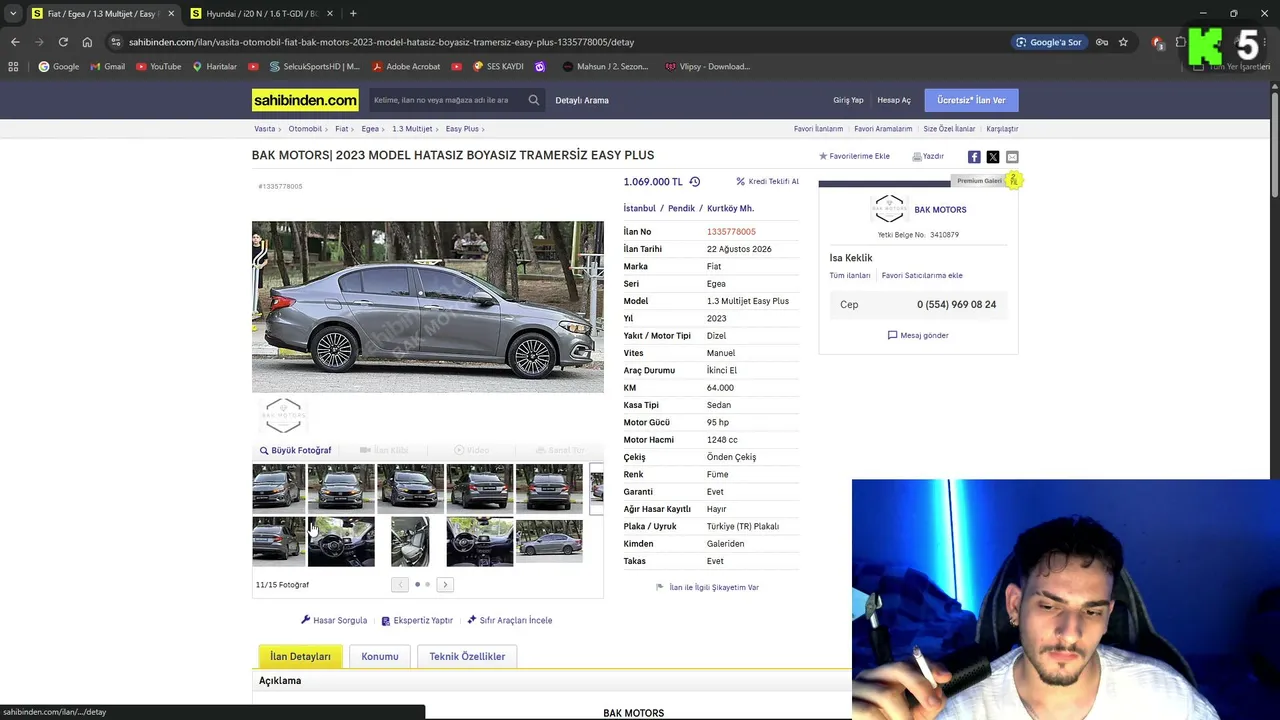The image size is (1280, 720).
Task: Send the listing by email icon
Action: point(1012,157)
